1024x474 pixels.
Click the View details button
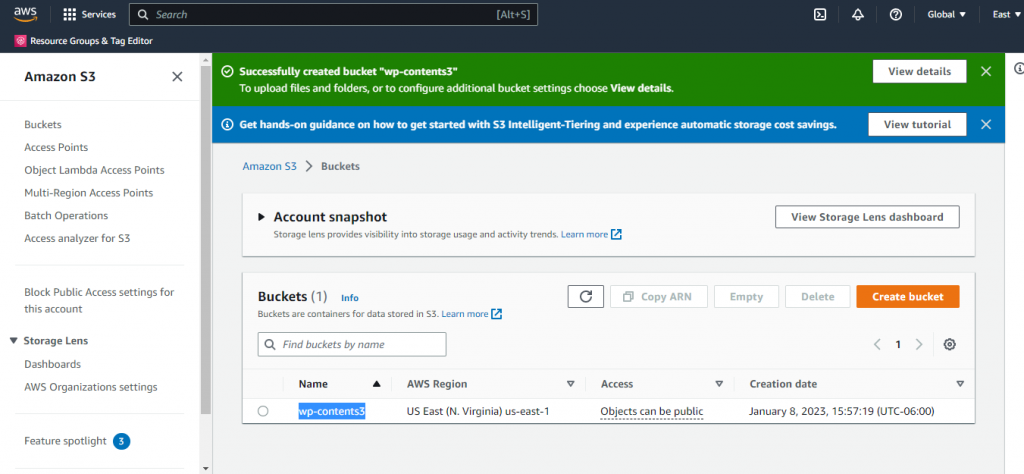pyautogui.click(x=920, y=71)
